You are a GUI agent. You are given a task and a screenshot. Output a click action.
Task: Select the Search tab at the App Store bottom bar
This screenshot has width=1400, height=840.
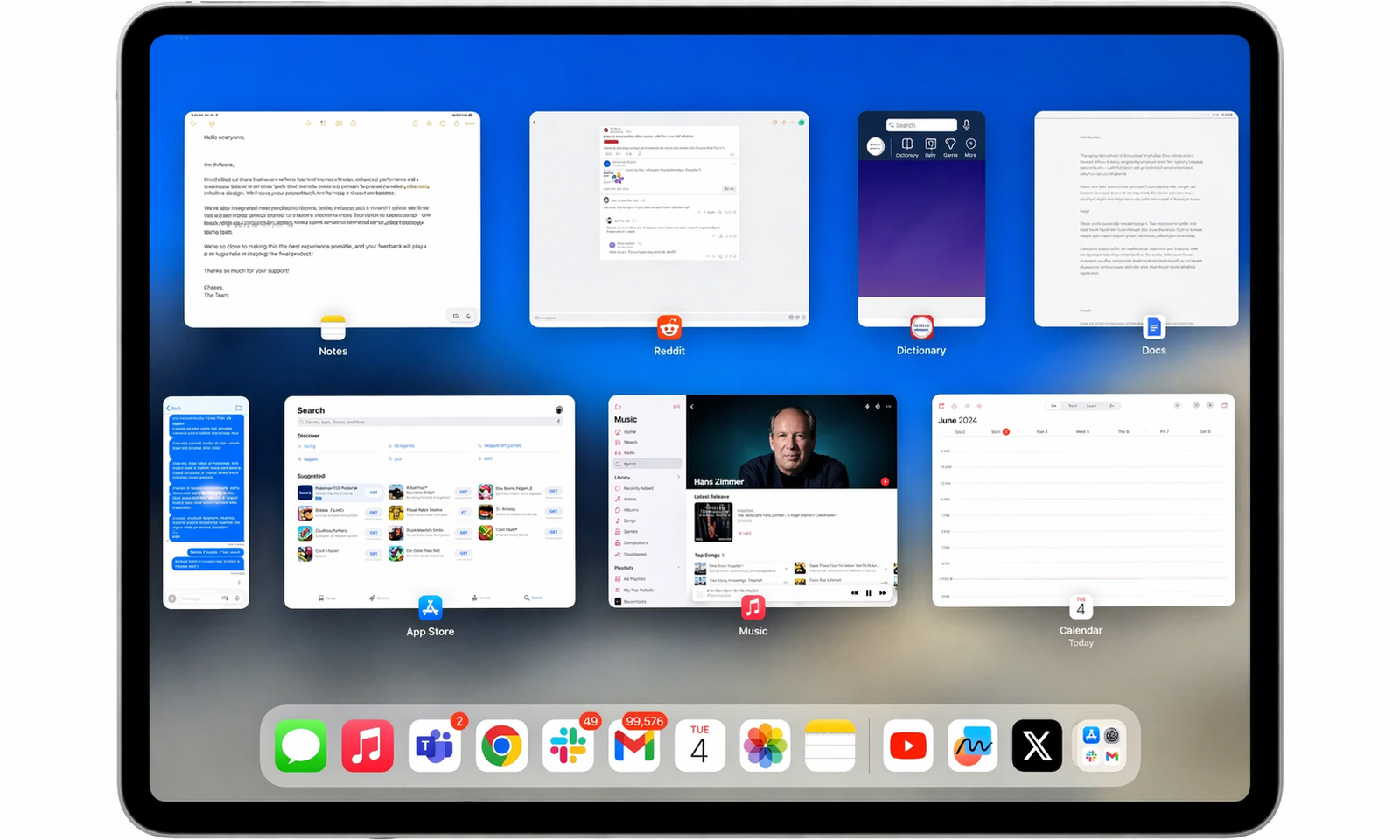coord(534,598)
